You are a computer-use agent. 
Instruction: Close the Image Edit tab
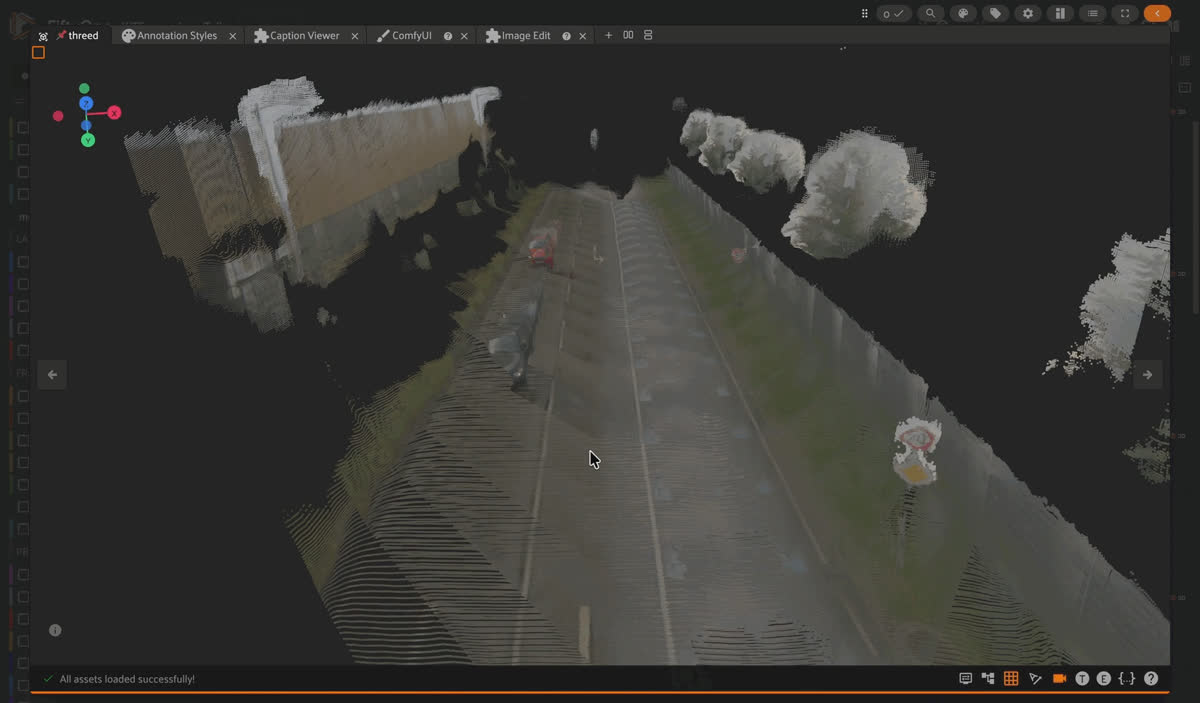point(583,36)
